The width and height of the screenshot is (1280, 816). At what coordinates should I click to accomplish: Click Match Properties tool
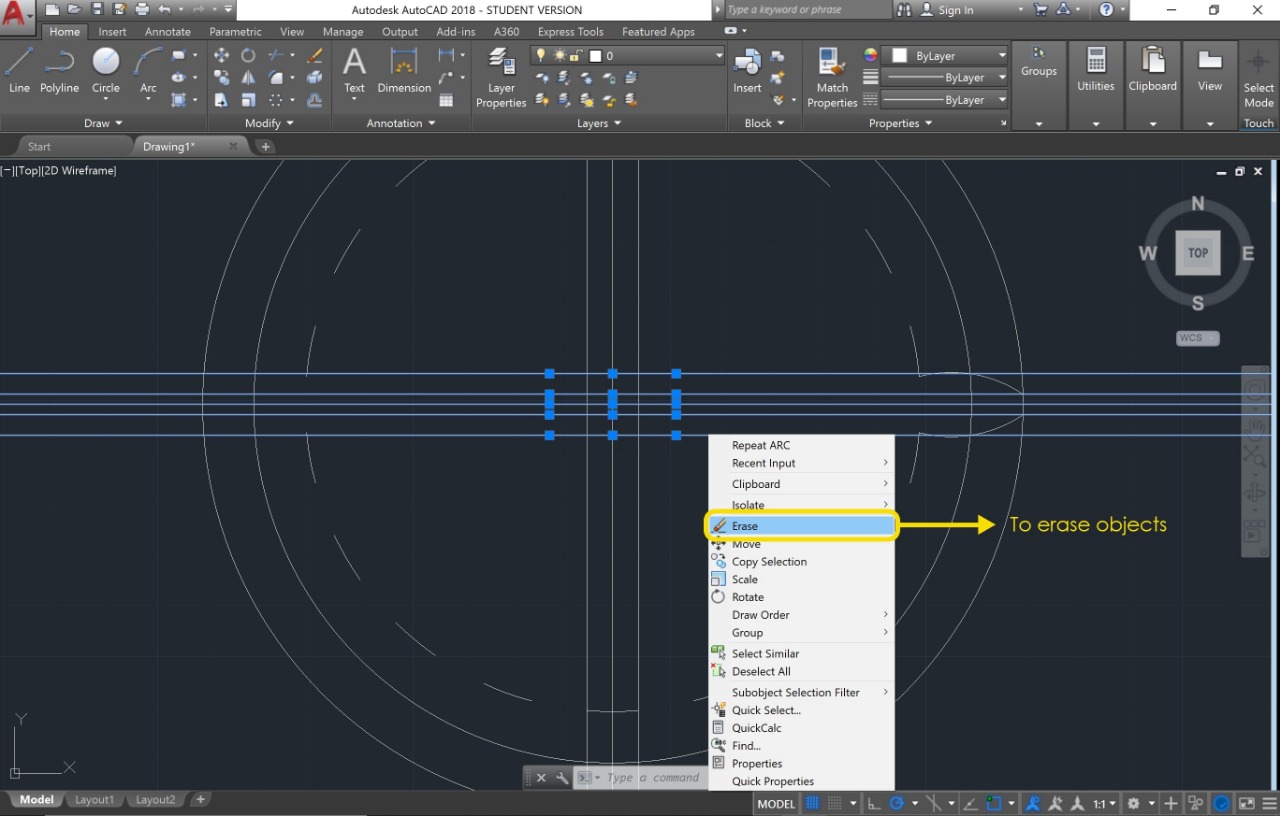tap(832, 77)
